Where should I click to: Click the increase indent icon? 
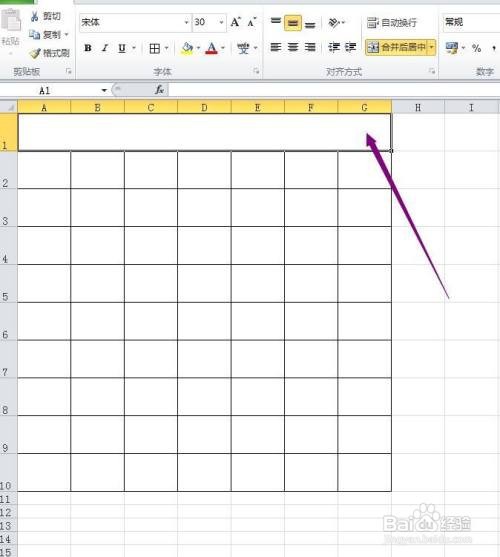point(350,47)
